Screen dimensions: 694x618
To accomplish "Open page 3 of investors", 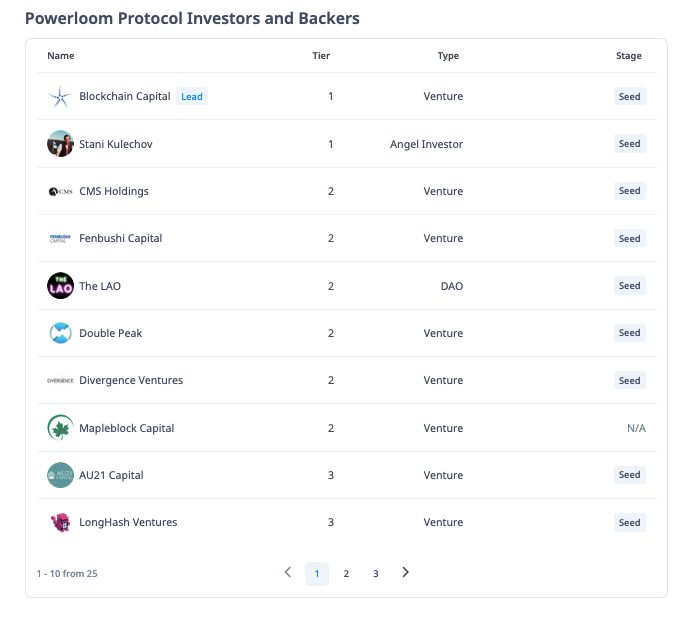I will pyautogui.click(x=376, y=574).
